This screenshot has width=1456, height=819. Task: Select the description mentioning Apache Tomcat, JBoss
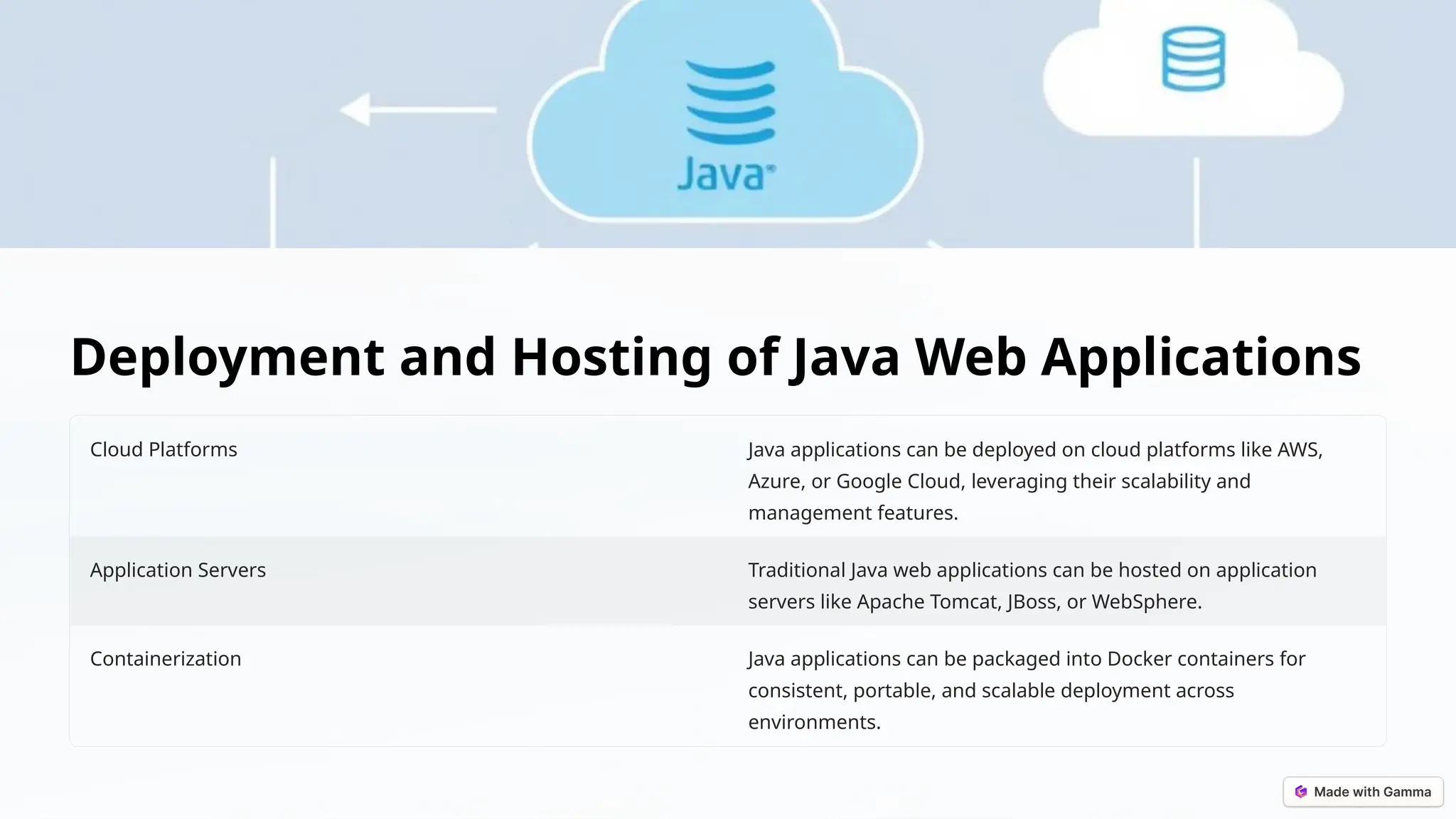[x=1032, y=586]
